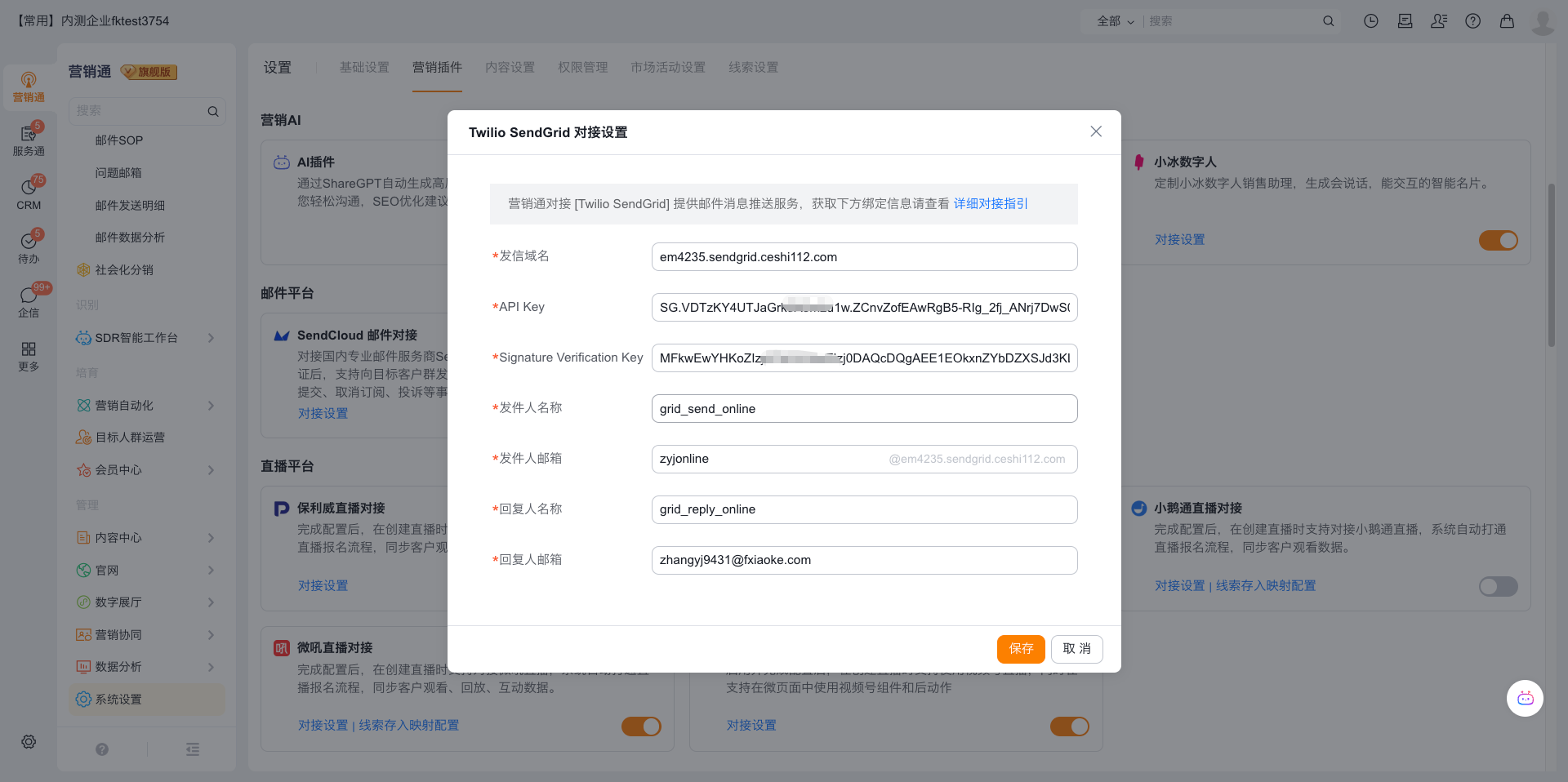
Task: Click the 发件人邮箱 input field
Action: [x=864, y=459]
